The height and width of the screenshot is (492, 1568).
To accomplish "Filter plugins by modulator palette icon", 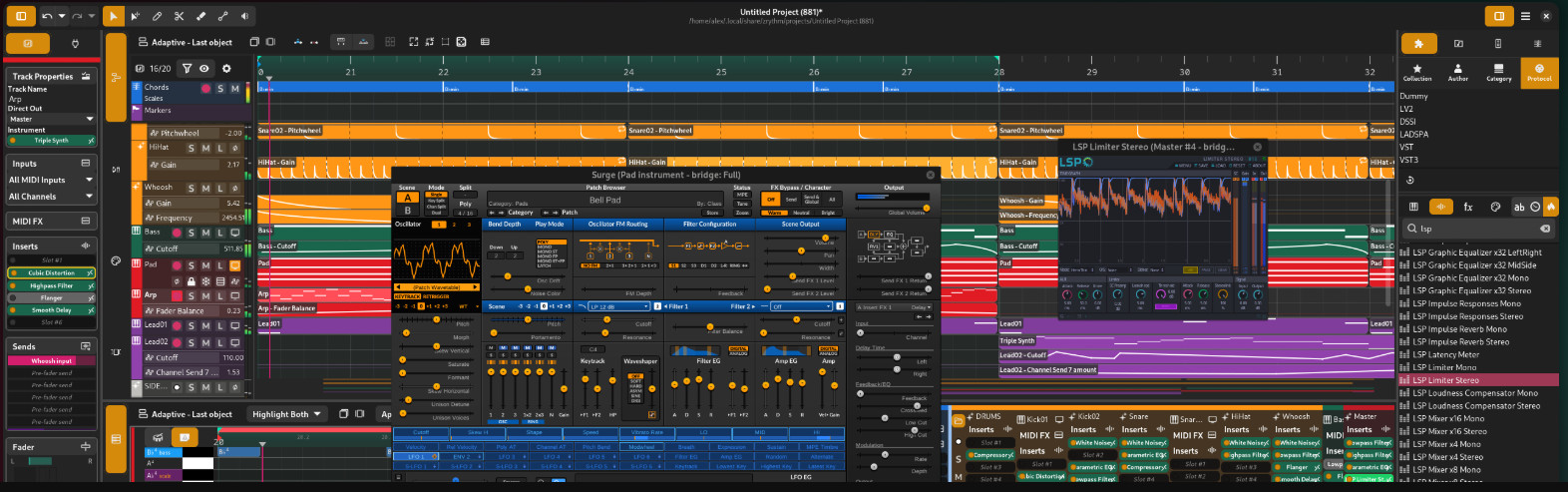I will pyautogui.click(x=1495, y=207).
